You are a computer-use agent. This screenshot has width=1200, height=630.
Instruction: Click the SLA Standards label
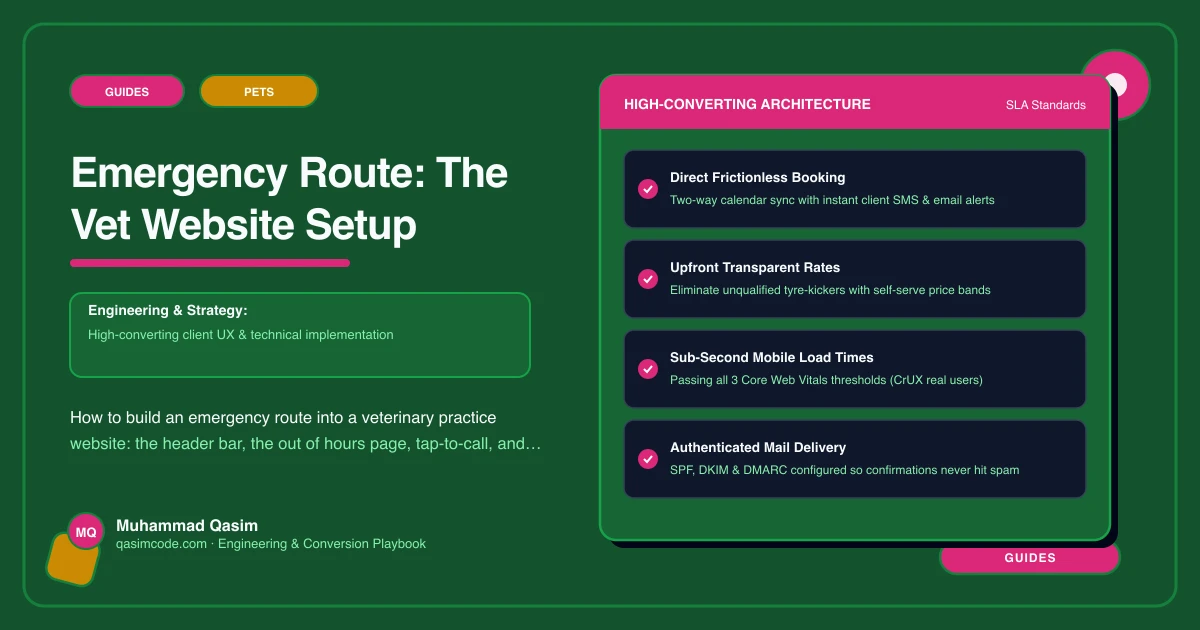(1046, 105)
